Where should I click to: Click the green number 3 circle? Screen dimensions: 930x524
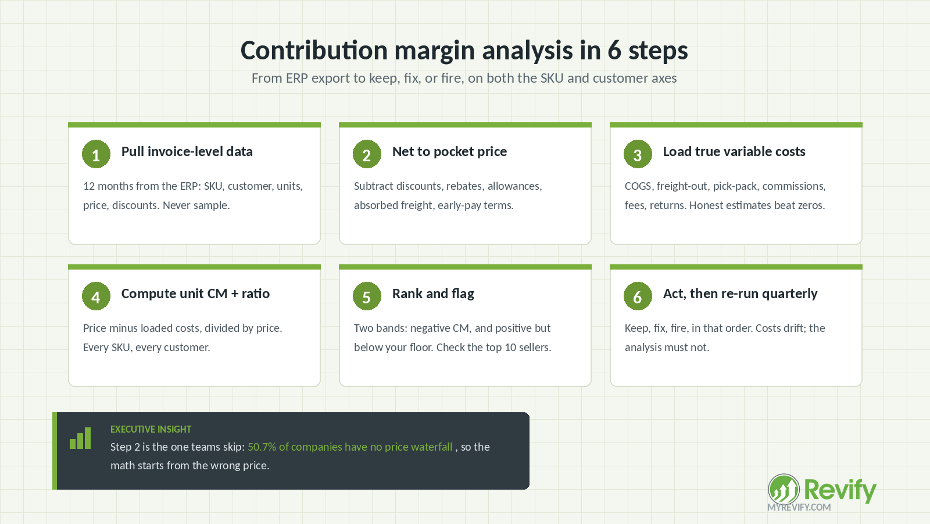pos(638,154)
